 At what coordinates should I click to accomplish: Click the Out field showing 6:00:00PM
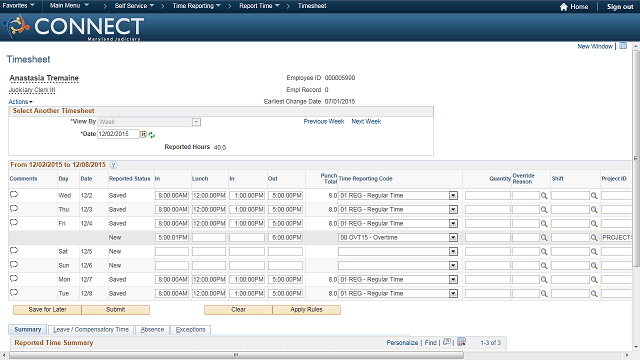[285, 238]
